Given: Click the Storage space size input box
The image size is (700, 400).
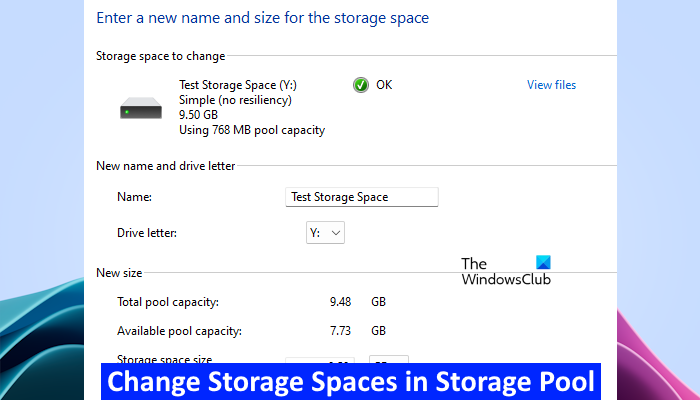Looking at the screenshot, I should point(325,361).
